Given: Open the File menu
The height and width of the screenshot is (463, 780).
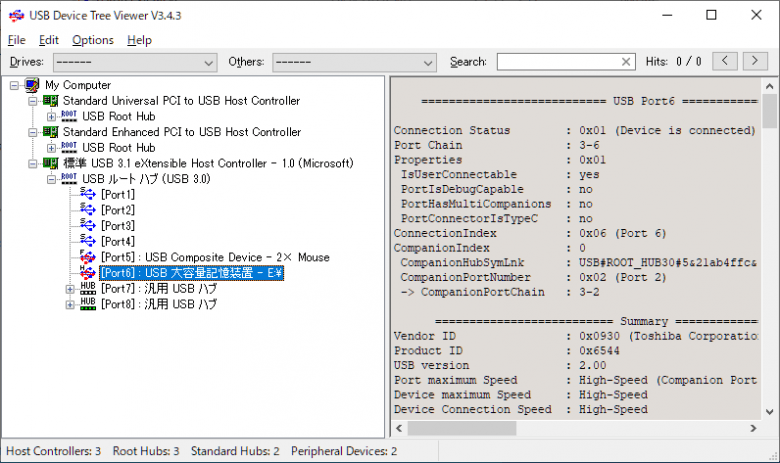Looking at the screenshot, I should [16, 40].
